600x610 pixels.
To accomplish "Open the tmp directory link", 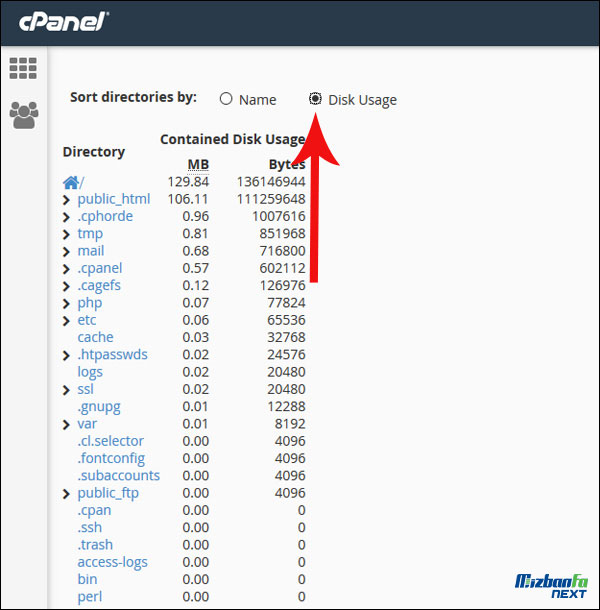I will 90,233.
